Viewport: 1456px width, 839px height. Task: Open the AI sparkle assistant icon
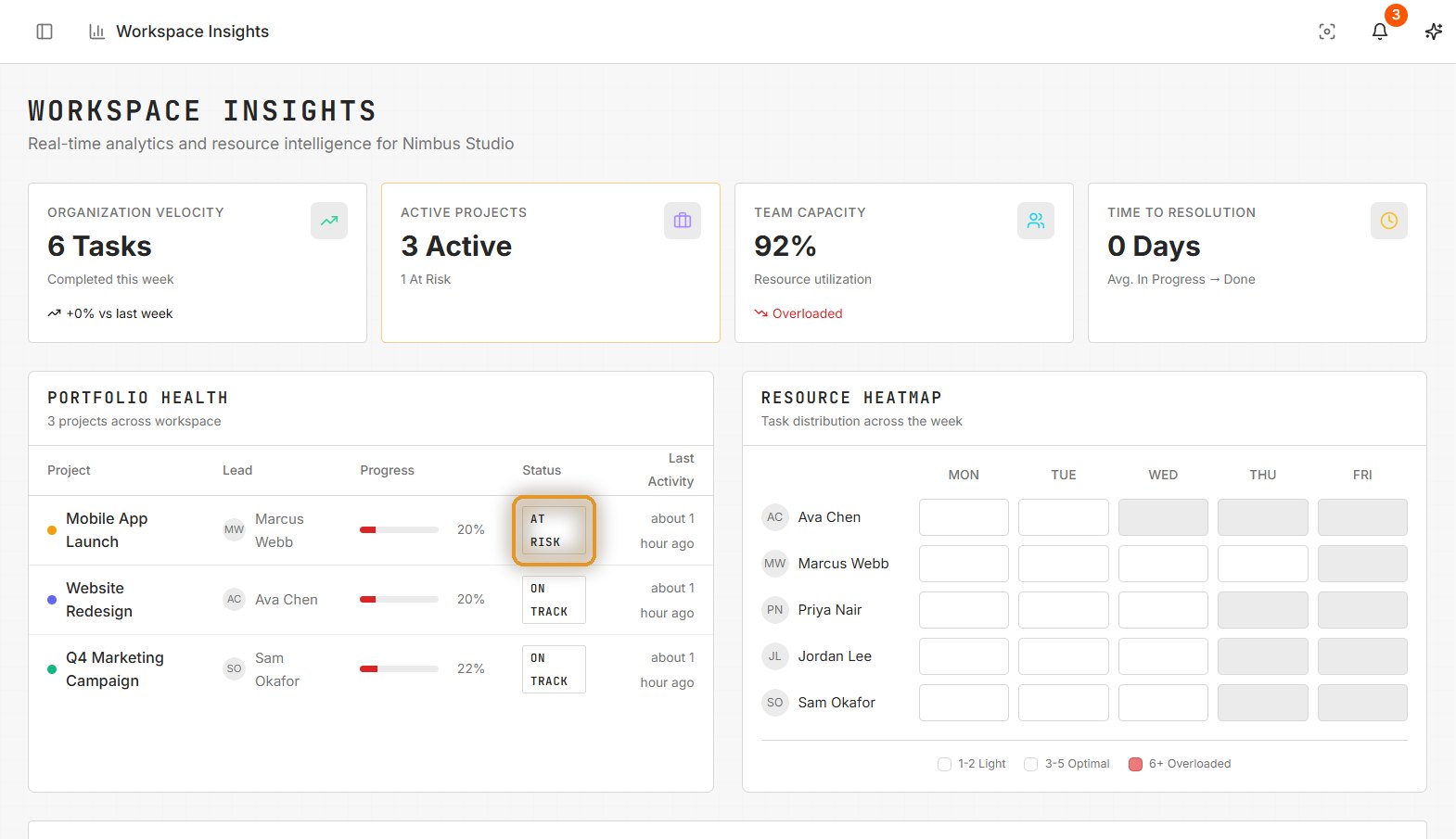[1434, 32]
